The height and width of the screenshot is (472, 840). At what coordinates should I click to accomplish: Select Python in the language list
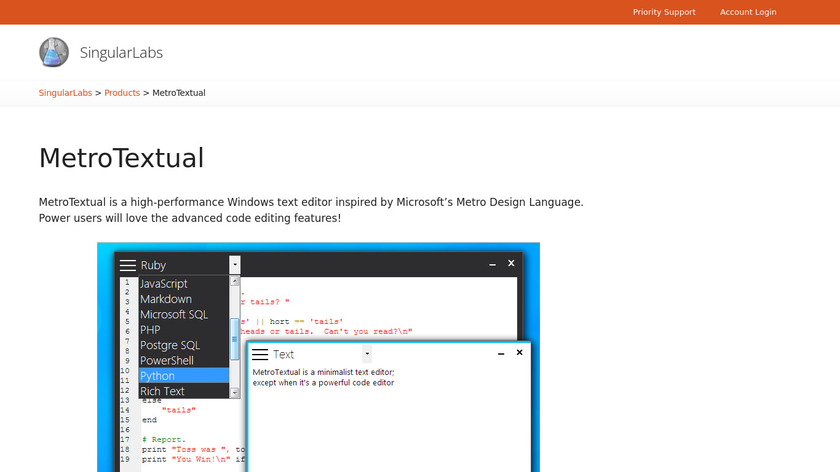[158, 376]
